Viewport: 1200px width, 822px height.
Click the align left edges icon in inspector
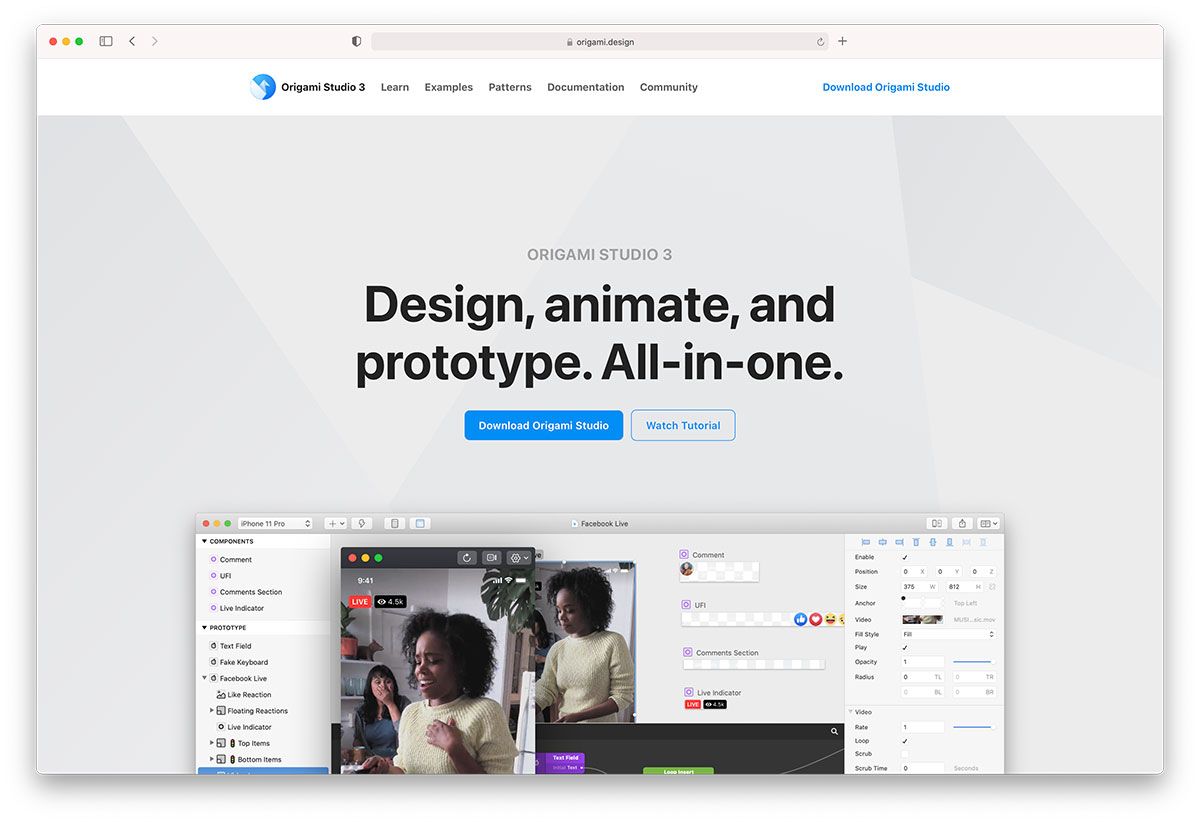click(x=866, y=542)
